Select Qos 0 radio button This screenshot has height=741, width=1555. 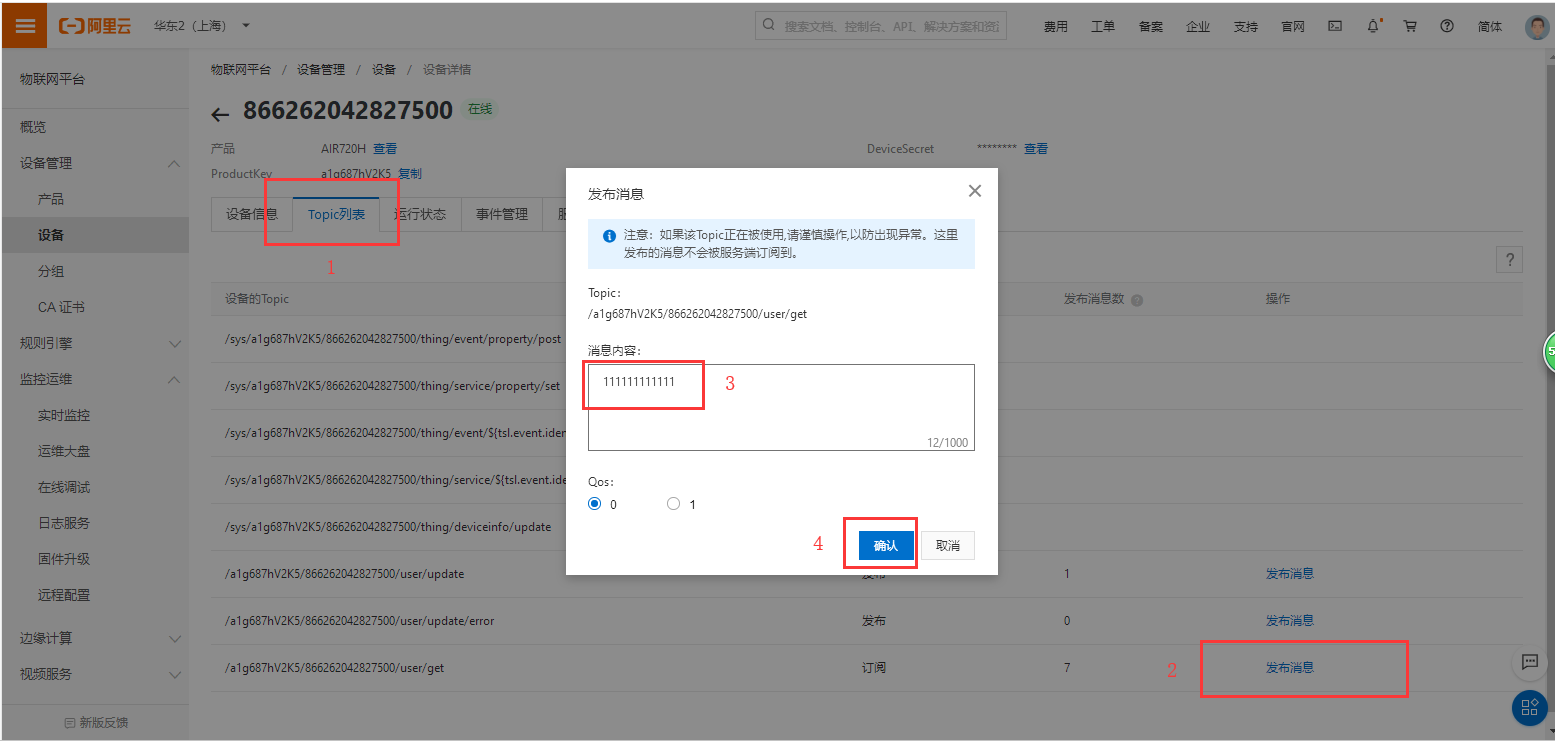tap(595, 504)
